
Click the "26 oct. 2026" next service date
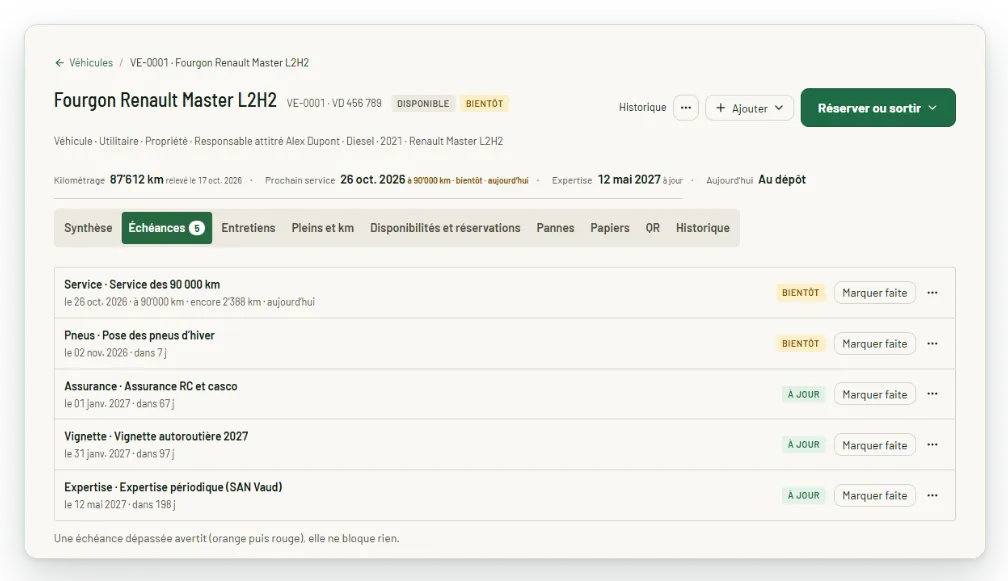coord(373,180)
